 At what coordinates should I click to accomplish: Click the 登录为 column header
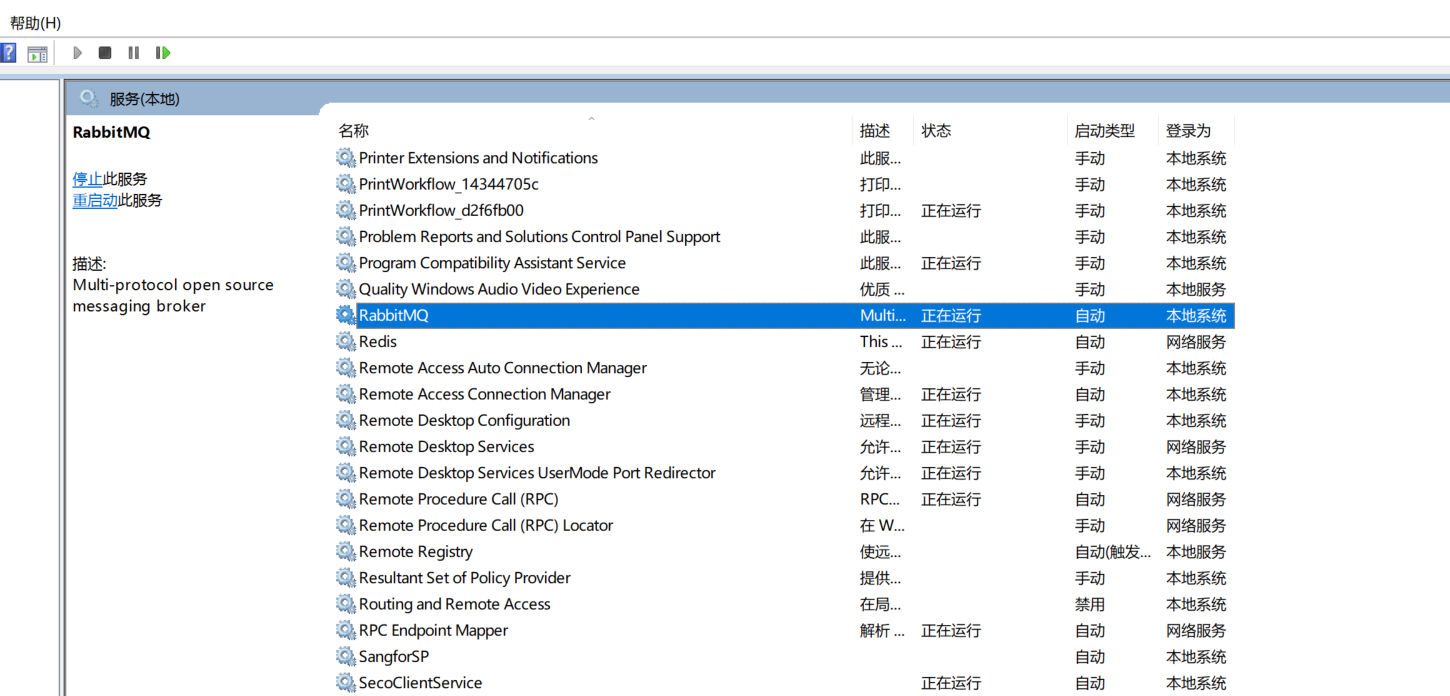click(1188, 131)
